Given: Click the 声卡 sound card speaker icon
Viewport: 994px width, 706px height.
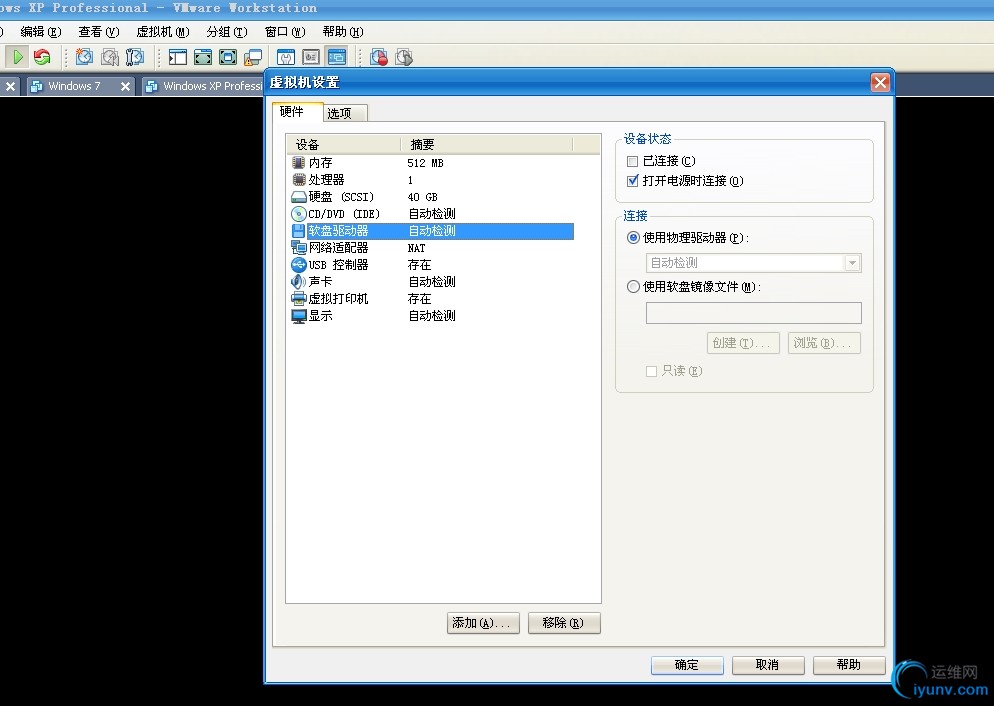Looking at the screenshot, I should [299, 282].
